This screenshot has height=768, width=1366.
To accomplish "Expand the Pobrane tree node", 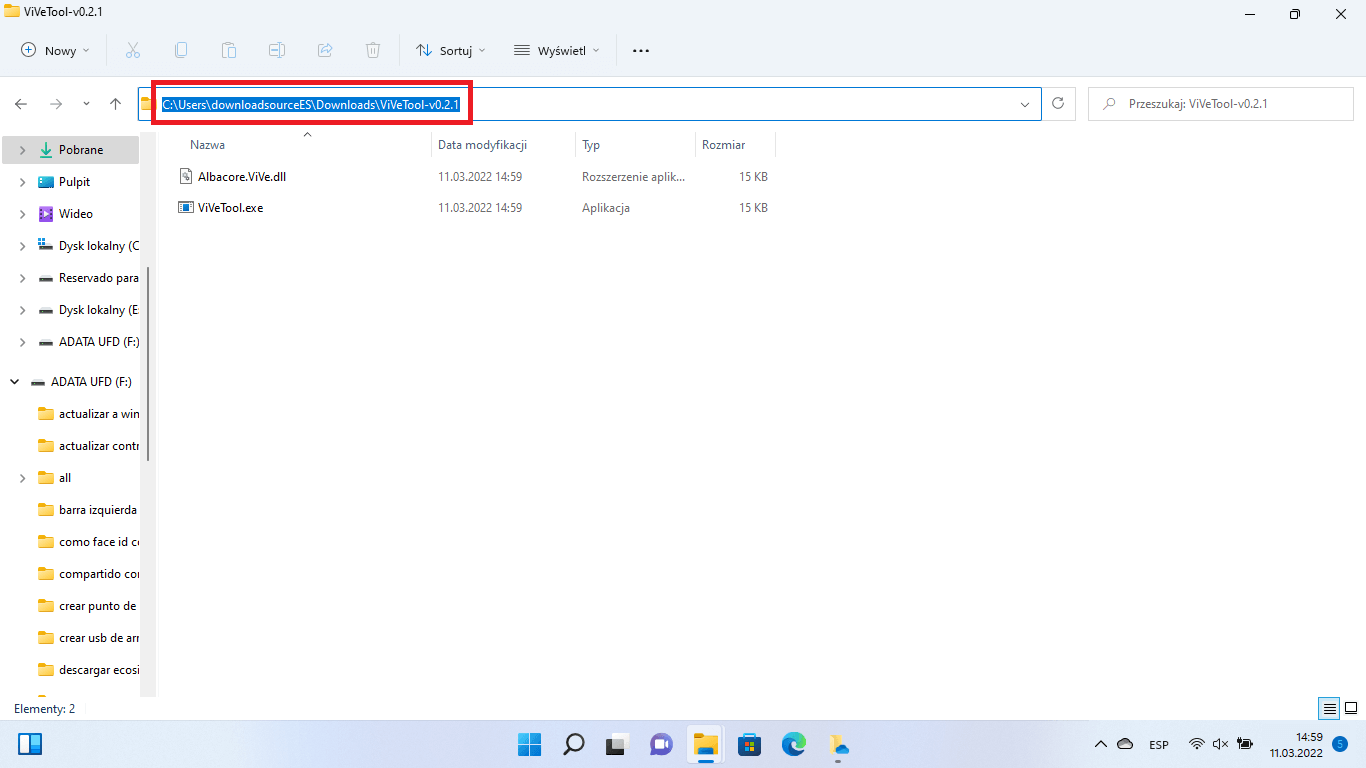I will pyautogui.click(x=22, y=150).
